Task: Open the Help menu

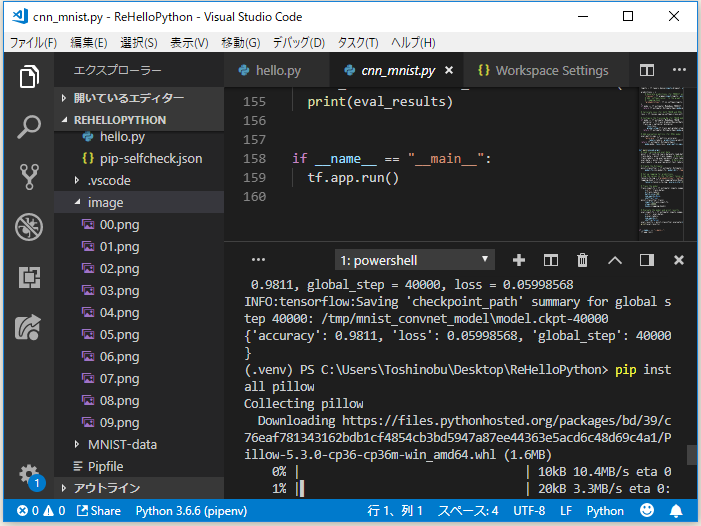Action: point(413,42)
